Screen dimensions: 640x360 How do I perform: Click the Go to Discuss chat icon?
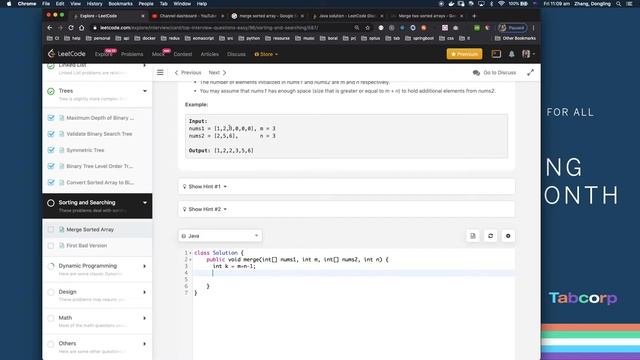476,73
